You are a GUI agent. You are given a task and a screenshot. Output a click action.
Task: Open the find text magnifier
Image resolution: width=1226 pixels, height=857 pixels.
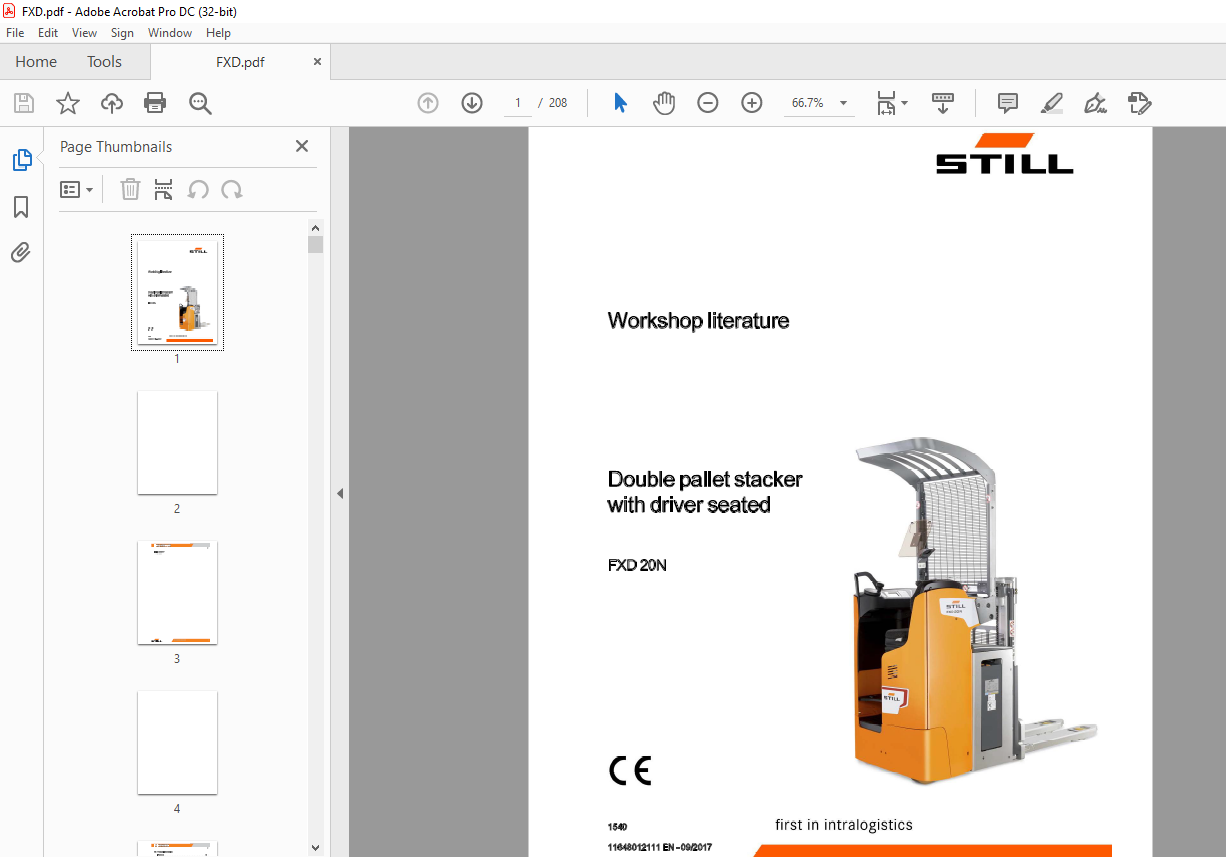(200, 103)
